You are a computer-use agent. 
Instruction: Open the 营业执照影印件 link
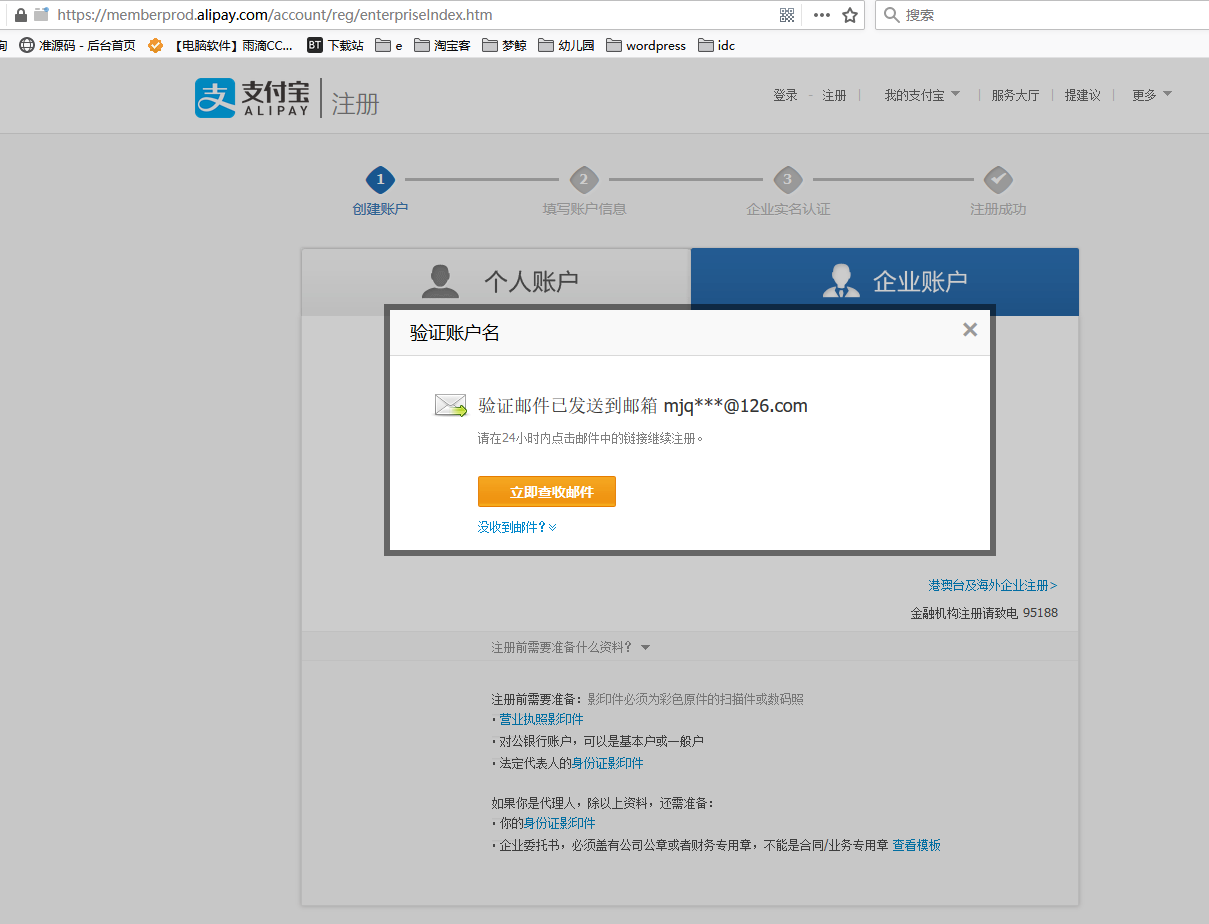[541, 719]
